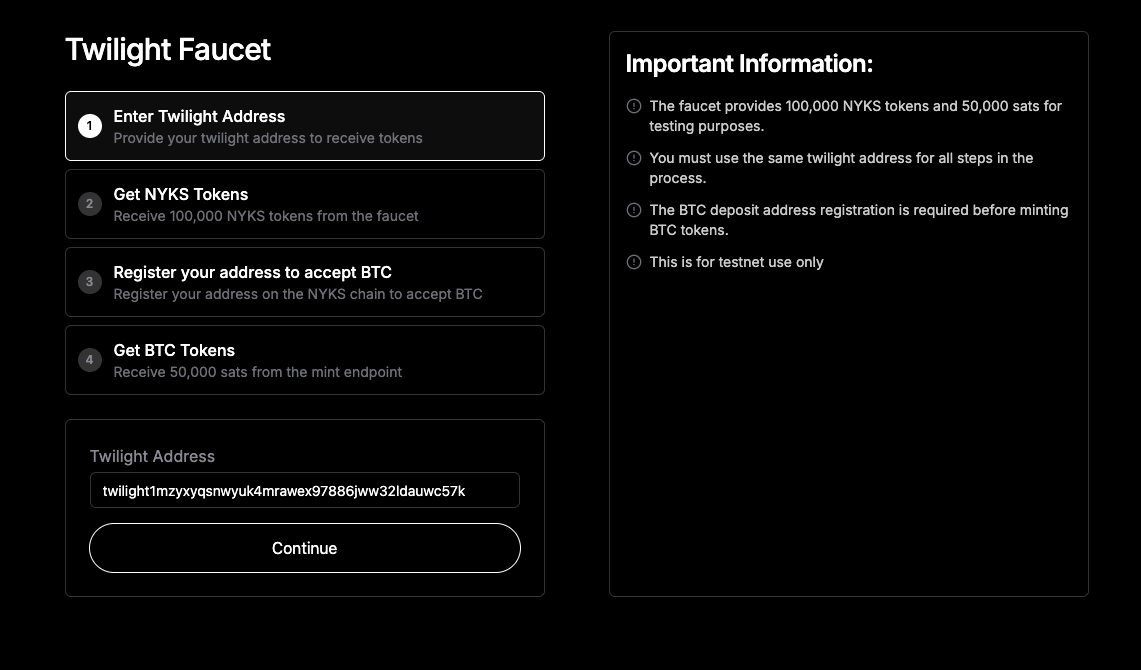The height and width of the screenshot is (670, 1141).
Task: Jump to the Get BTC Tokens step
Action: pyautogui.click(x=174, y=350)
